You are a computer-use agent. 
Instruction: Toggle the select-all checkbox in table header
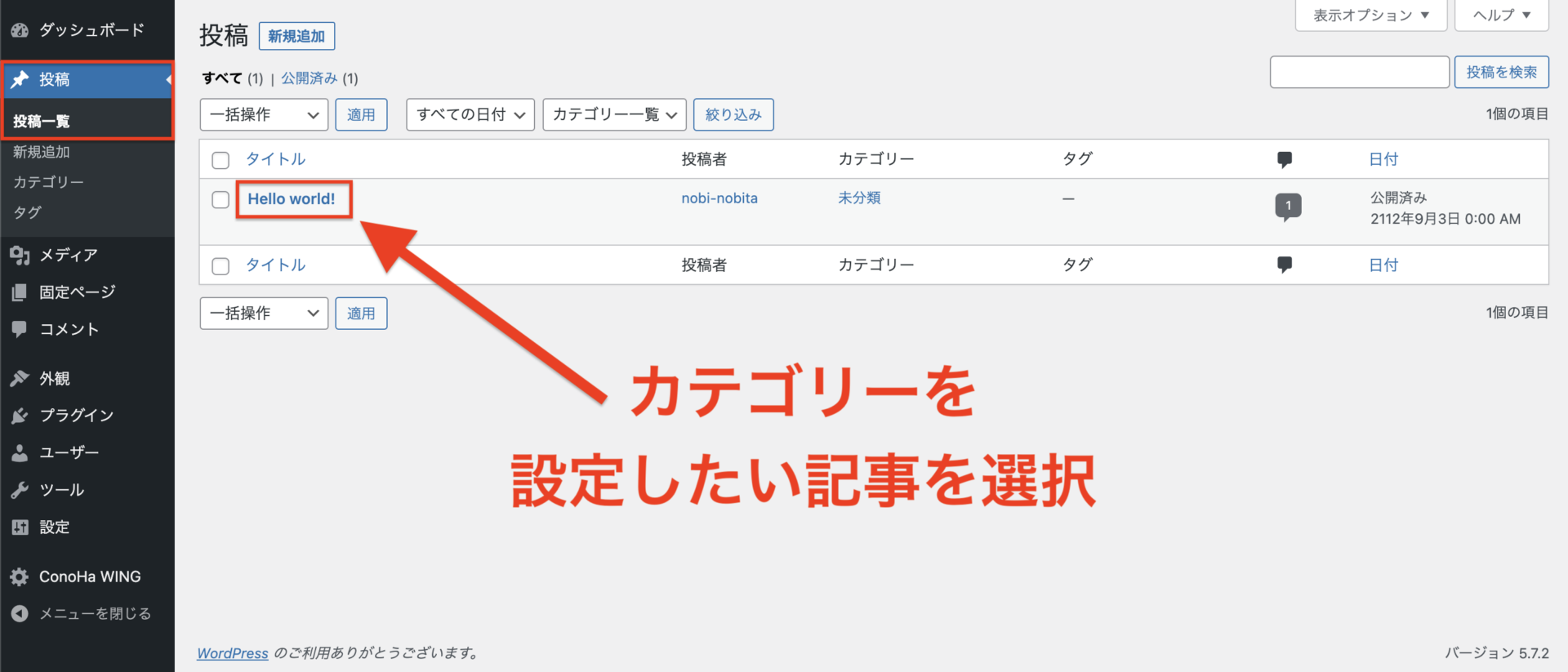(220, 160)
